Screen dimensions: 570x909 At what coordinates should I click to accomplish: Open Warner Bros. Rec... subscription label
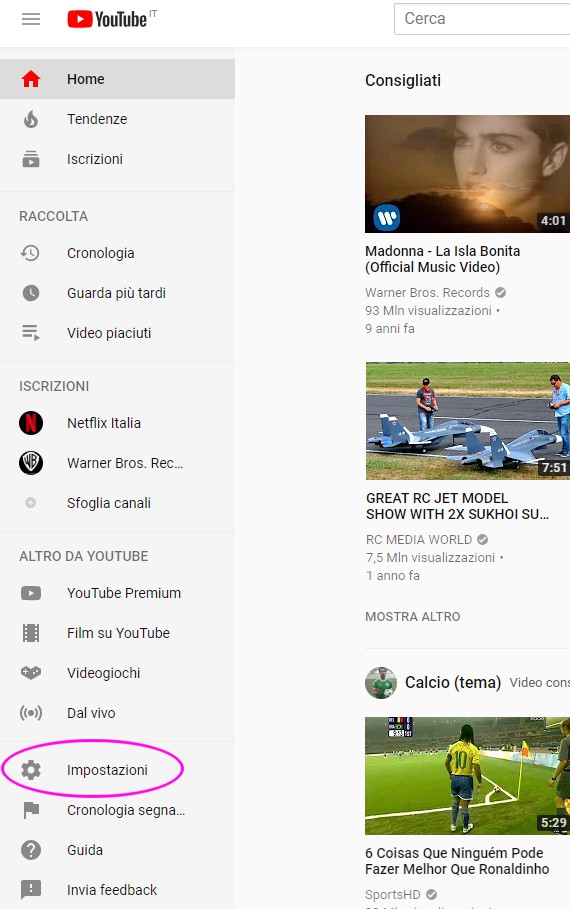coord(125,463)
